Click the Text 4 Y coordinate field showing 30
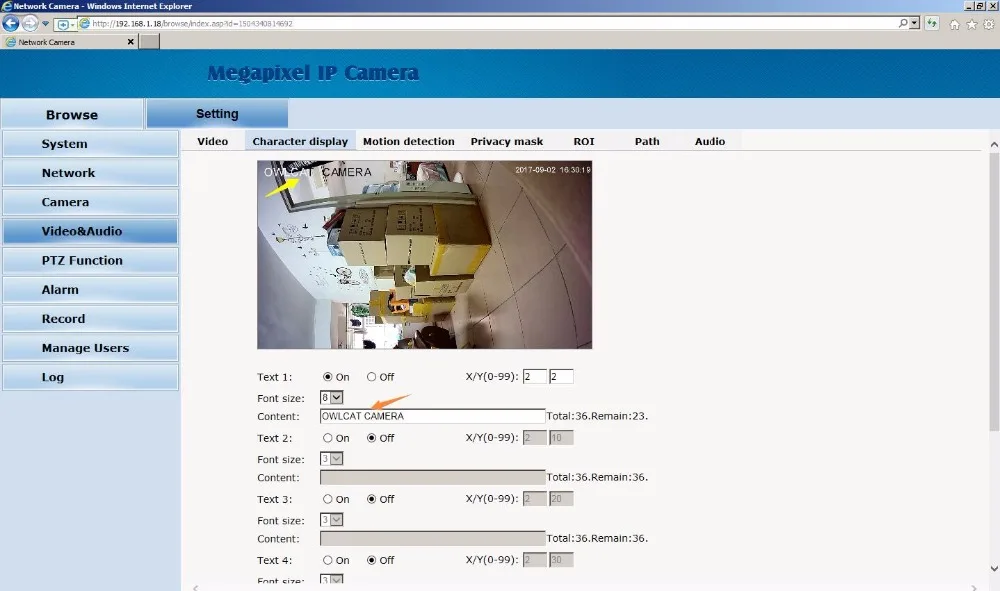 [x=561, y=560]
